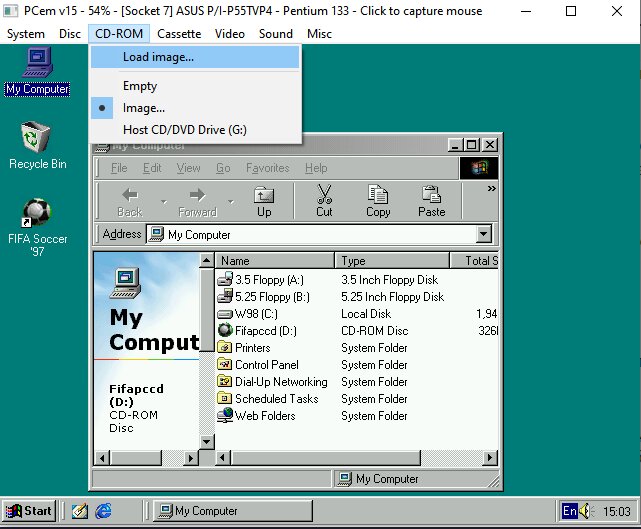This screenshot has width=641, height=529.
Task: Open the Sound menu in PCem
Action: point(276,34)
